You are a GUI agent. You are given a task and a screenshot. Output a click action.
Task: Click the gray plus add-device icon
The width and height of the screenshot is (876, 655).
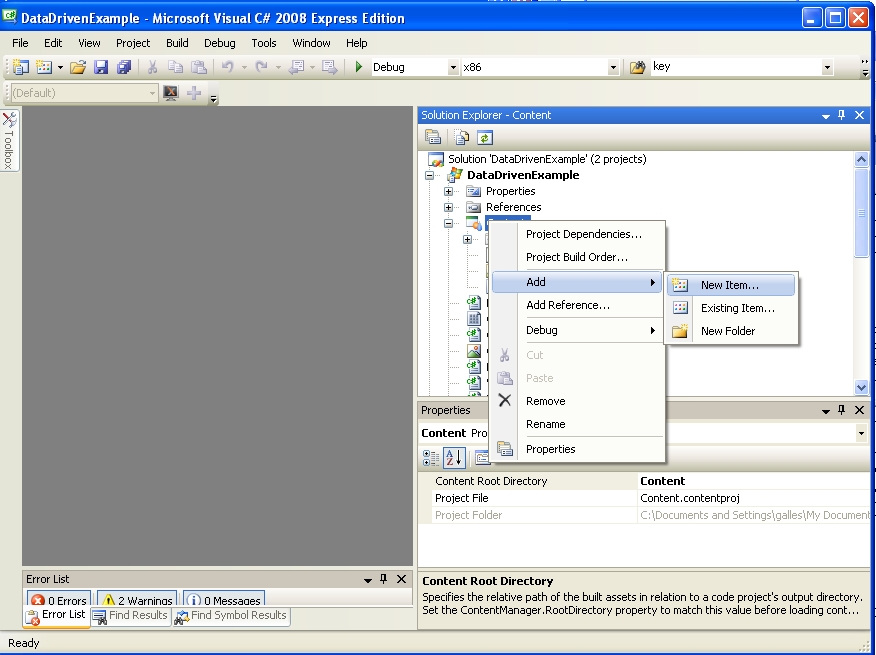click(194, 93)
